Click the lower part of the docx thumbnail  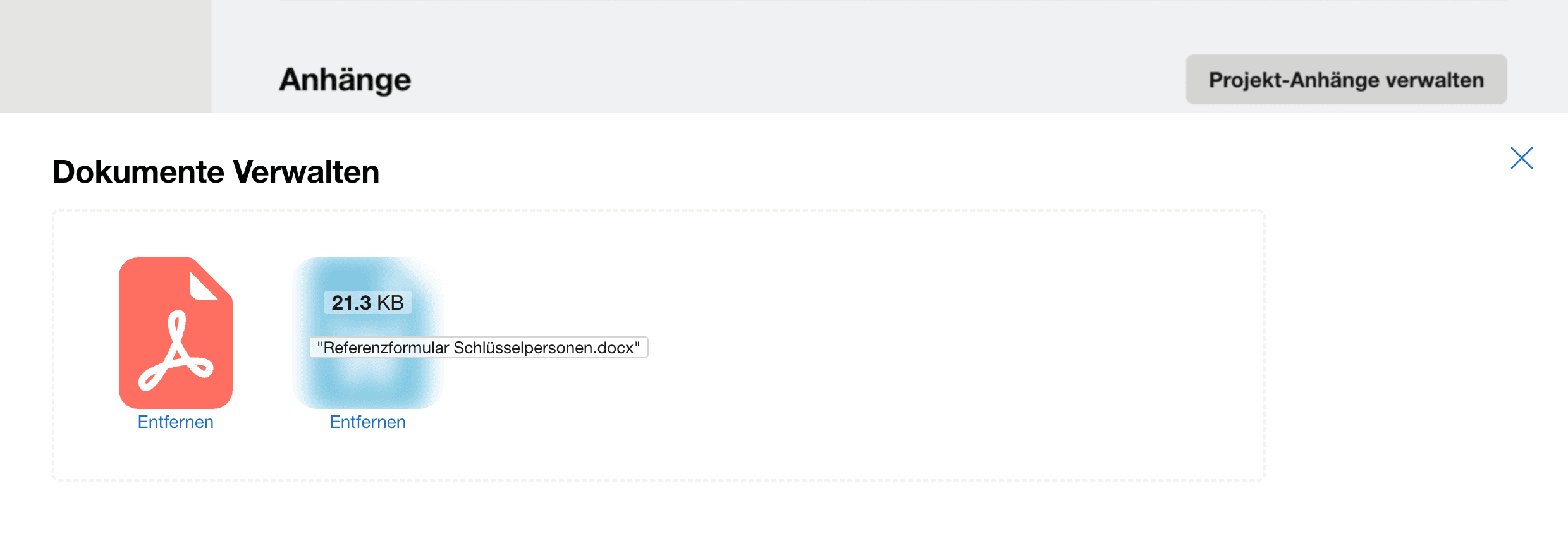pos(368,383)
